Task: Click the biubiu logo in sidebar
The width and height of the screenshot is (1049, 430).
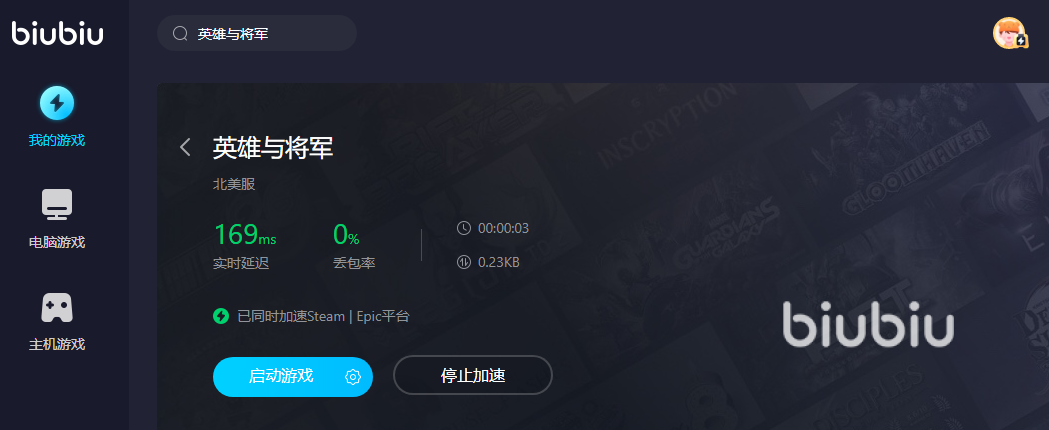Action: pyautogui.click(x=58, y=32)
